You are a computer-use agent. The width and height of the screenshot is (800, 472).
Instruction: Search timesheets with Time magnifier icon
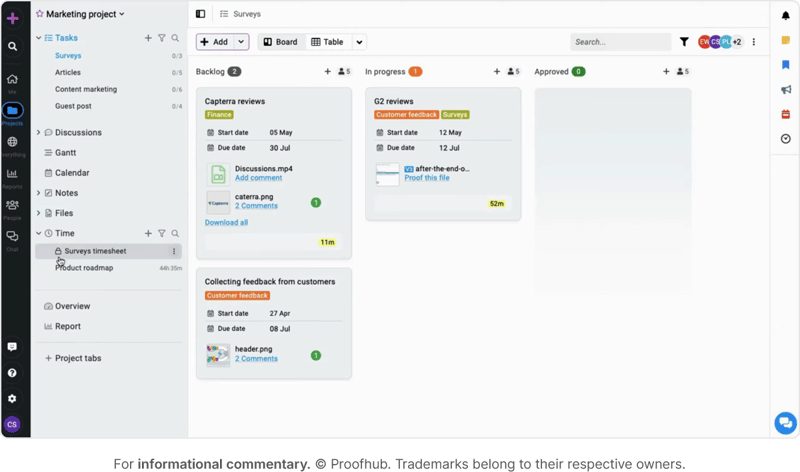[x=175, y=233]
